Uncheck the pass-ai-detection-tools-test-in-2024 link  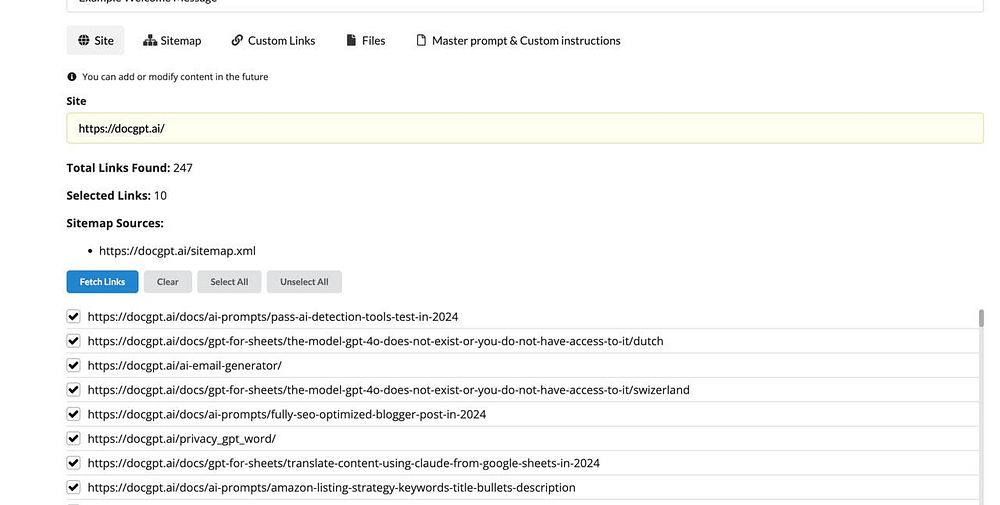click(73, 316)
